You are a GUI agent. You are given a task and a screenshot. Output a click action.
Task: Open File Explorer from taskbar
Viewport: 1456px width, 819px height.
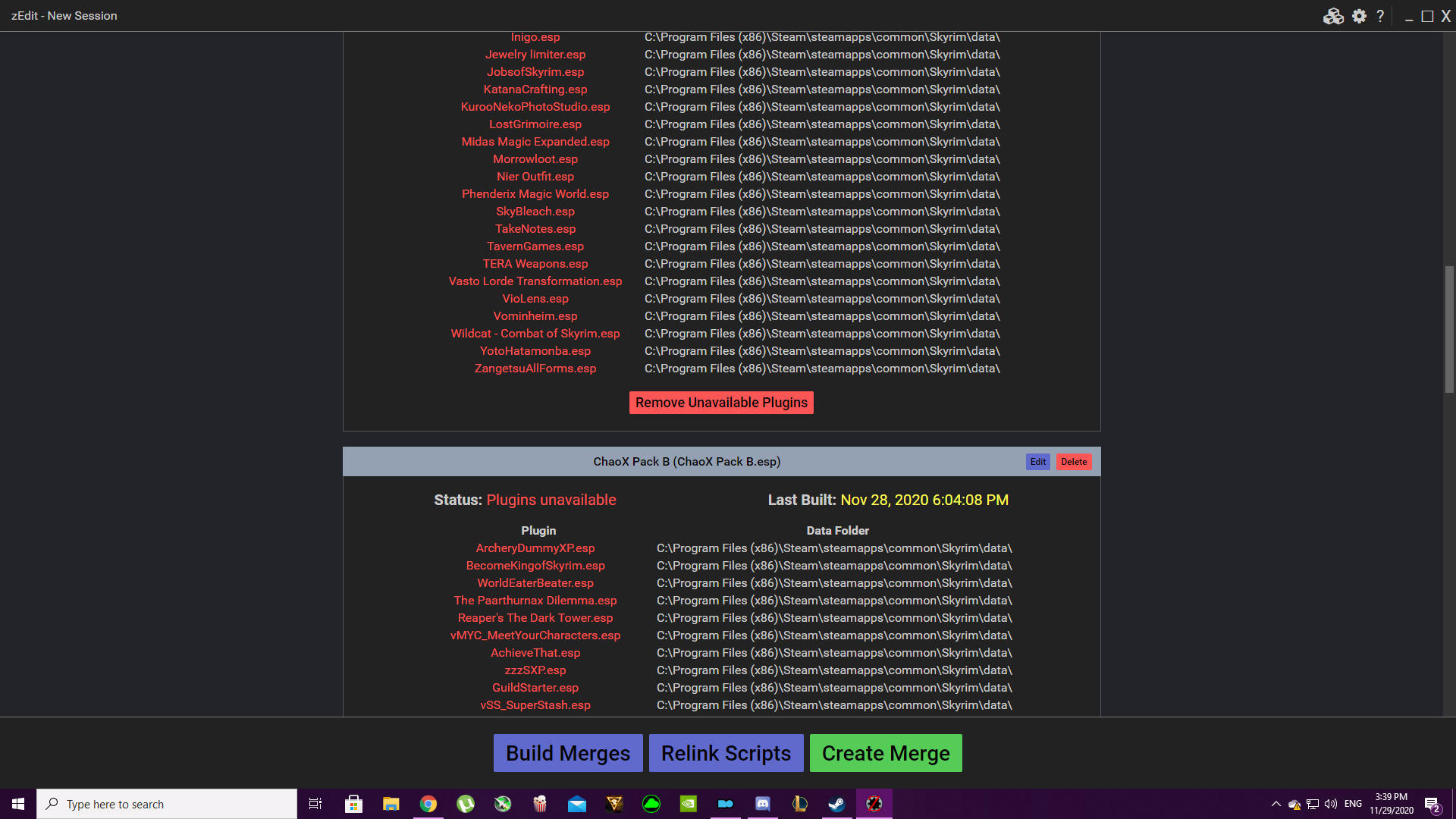pos(391,804)
